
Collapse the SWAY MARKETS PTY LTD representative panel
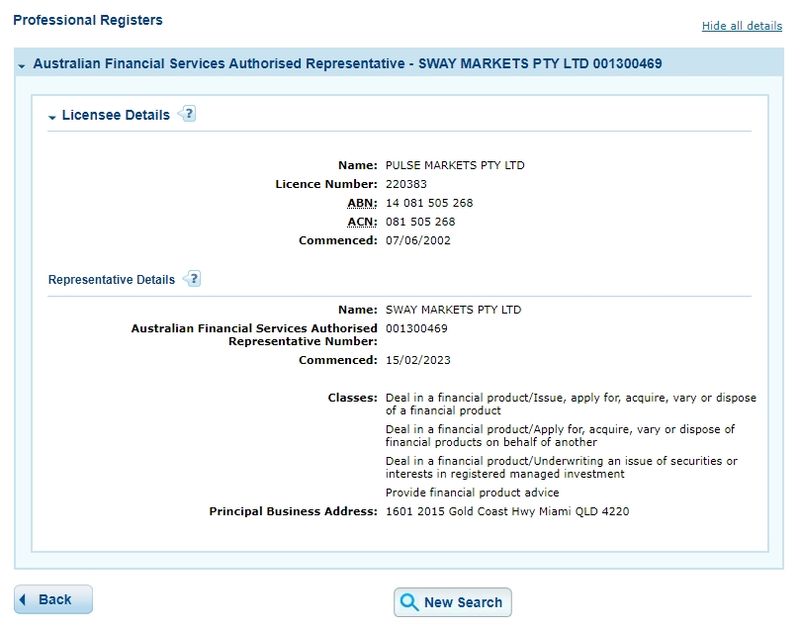coord(21,66)
